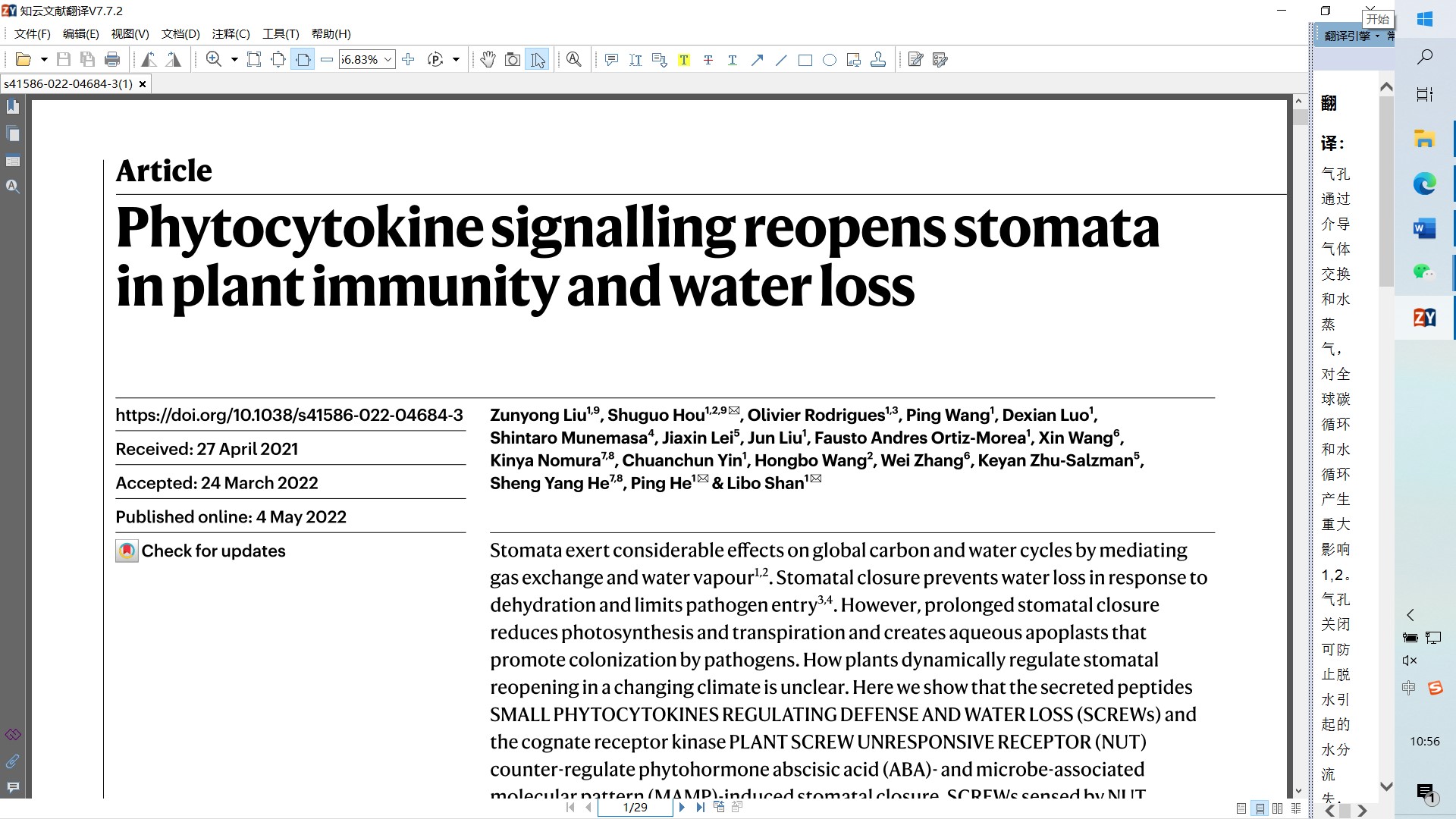Toggle the bookmarks side panel
This screenshot has height=819, width=1456.
tap(13, 107)
